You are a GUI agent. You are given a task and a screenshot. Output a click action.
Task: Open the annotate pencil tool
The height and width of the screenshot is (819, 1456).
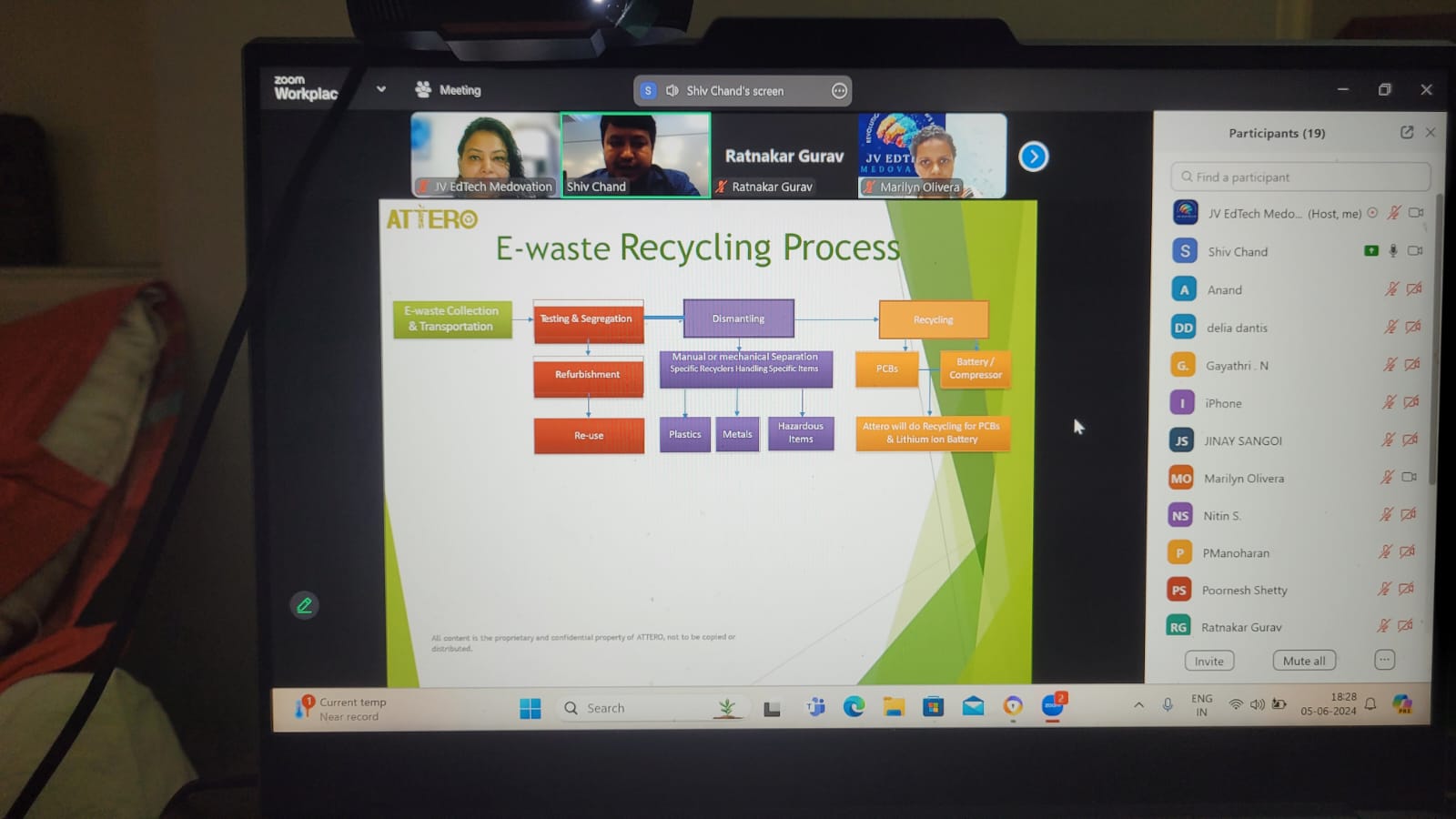point(304,605)
